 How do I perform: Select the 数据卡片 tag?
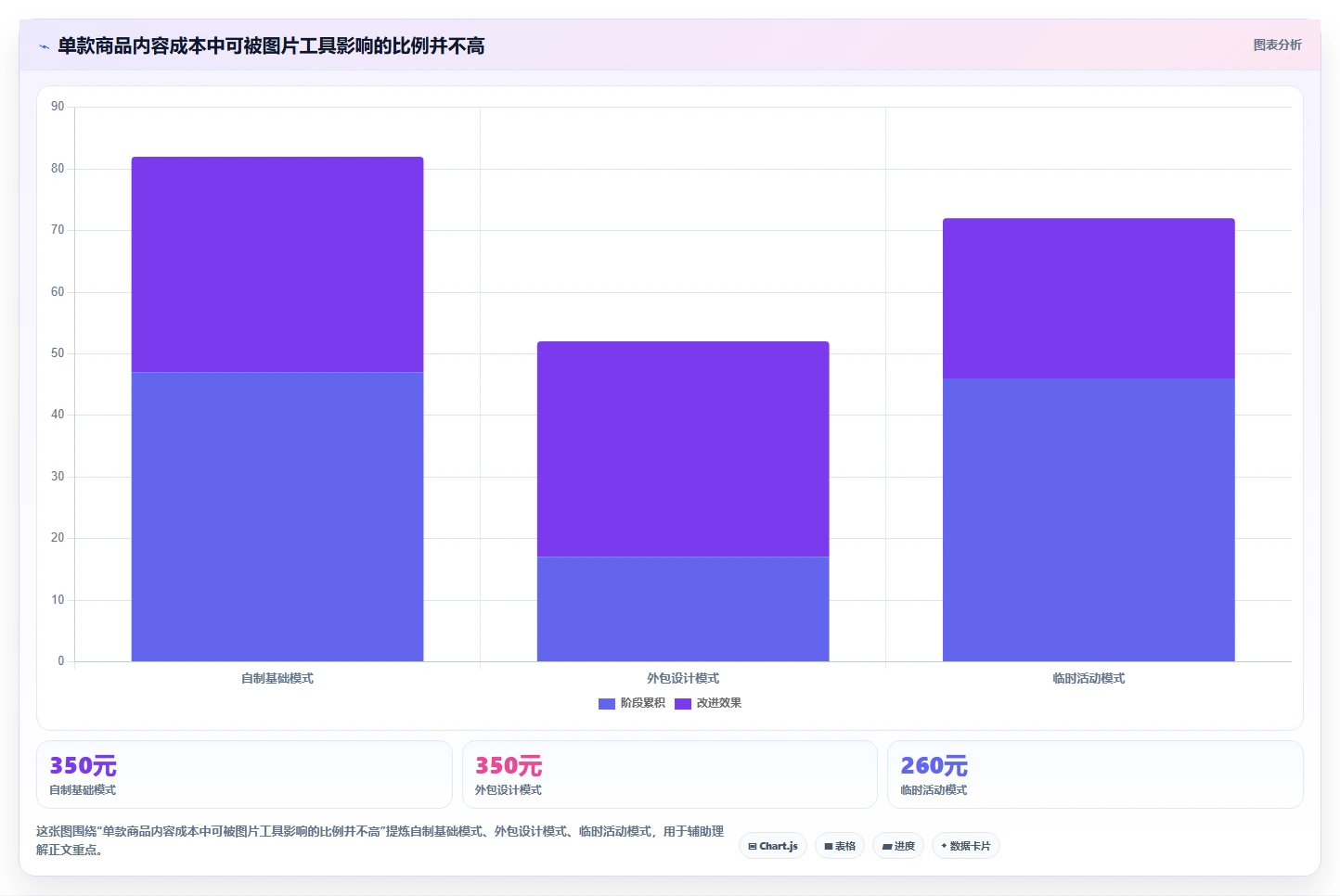point(965,846)
